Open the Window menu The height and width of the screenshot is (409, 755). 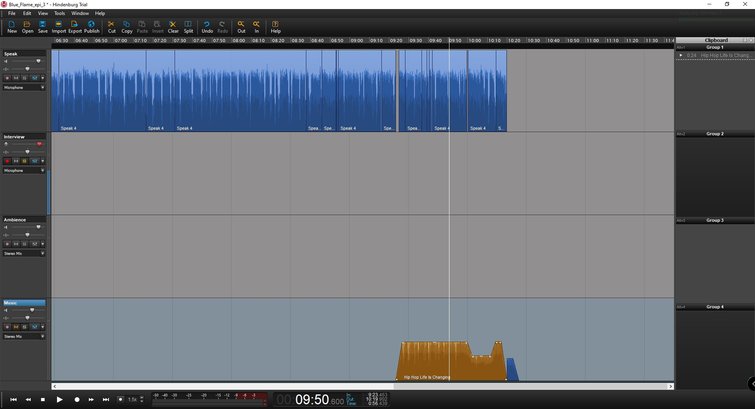80,13
